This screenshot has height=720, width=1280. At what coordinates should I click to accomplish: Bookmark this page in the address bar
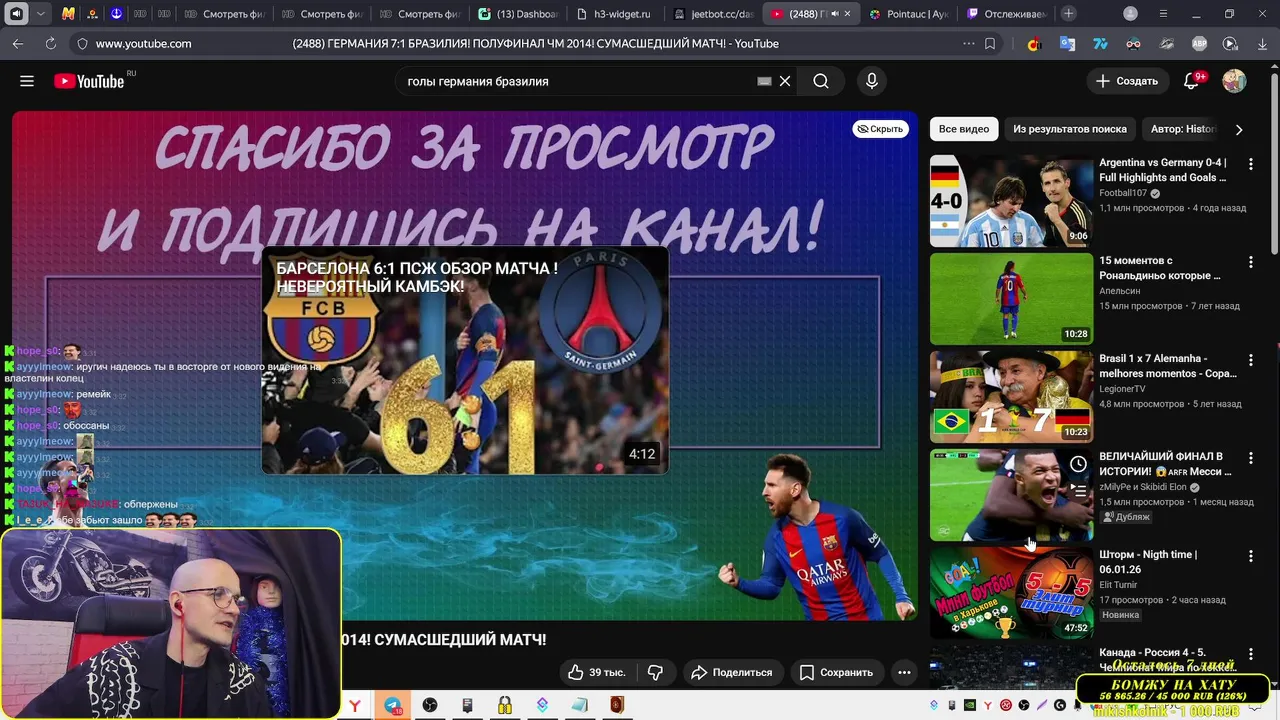(990, 43)
